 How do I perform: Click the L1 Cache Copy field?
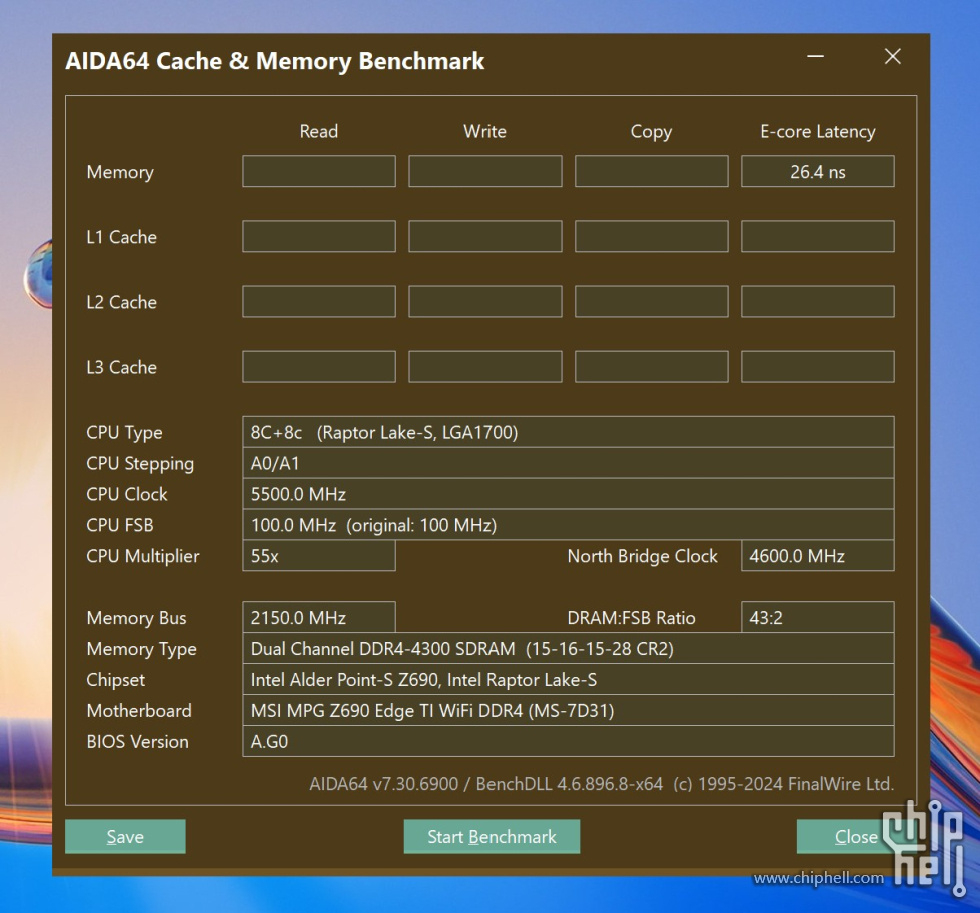pyautogui.click(x=651, y=236)
